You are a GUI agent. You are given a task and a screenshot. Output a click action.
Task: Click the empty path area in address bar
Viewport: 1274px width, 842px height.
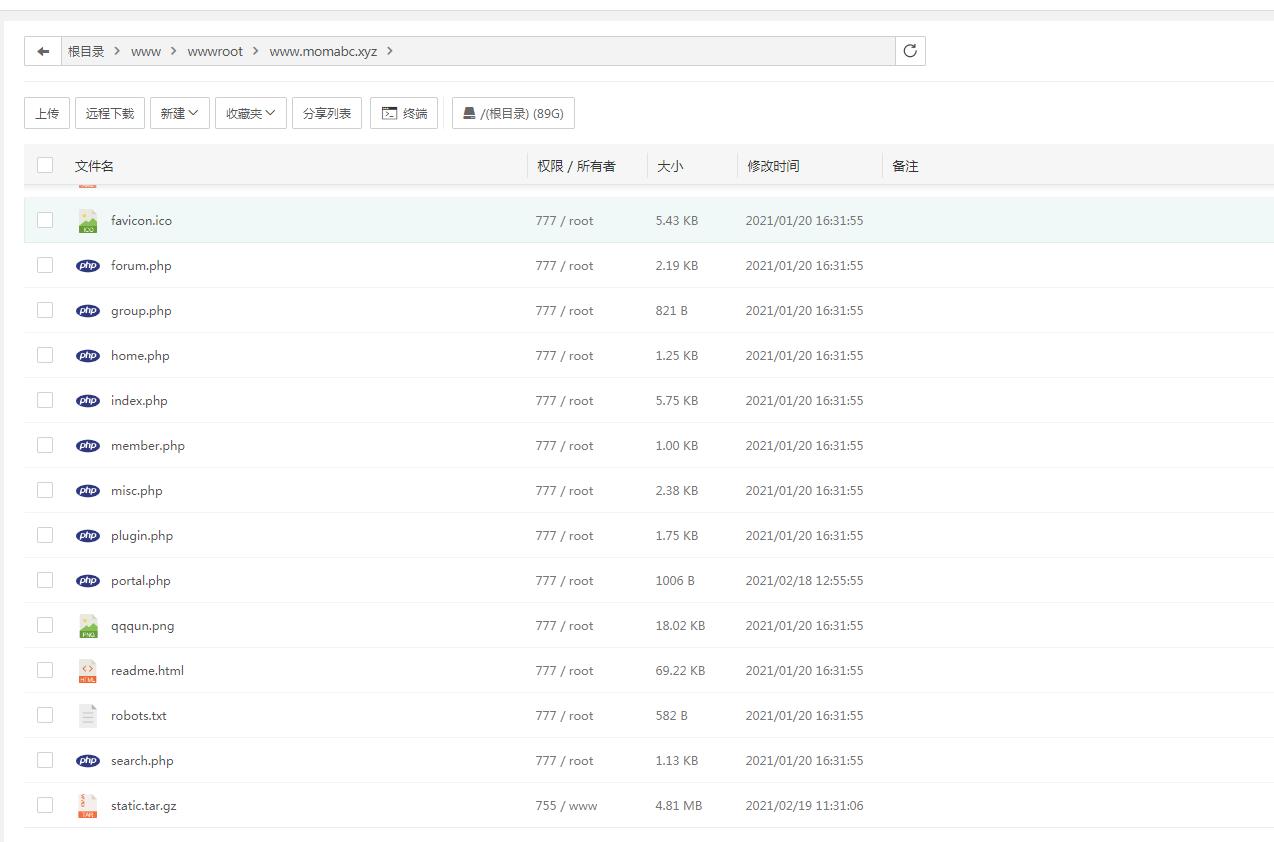point(645,51)
